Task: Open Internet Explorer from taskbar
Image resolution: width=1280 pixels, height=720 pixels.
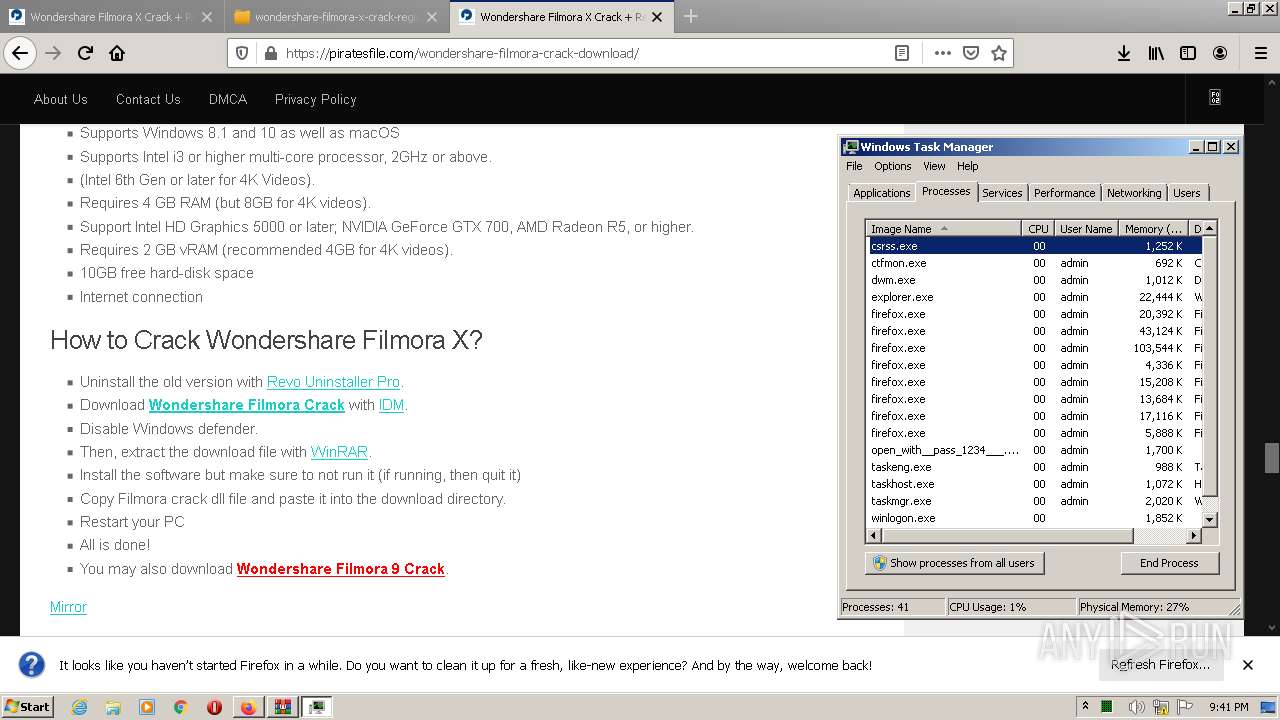Action: tap(79, 707)
